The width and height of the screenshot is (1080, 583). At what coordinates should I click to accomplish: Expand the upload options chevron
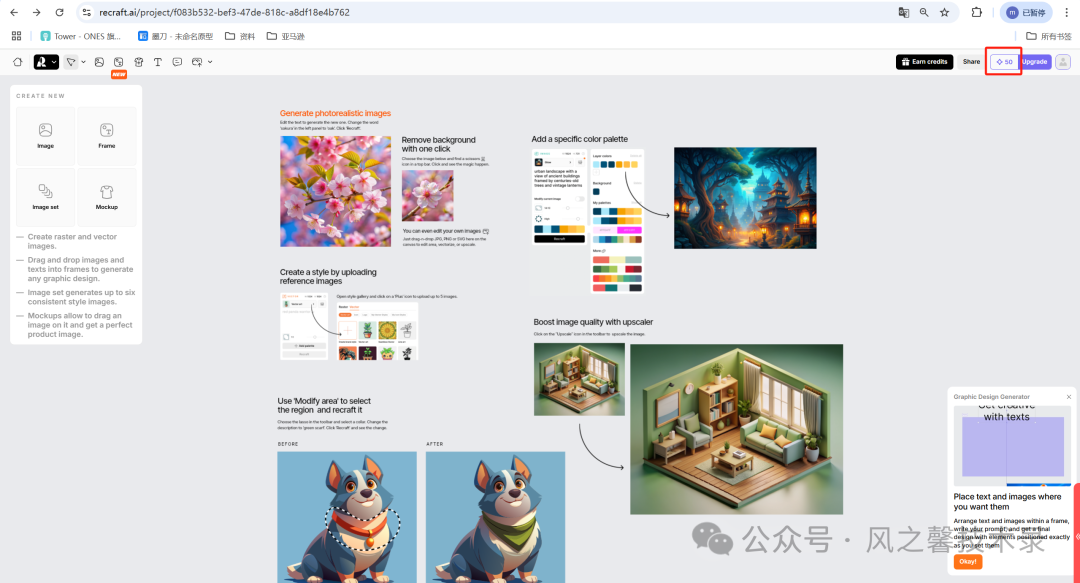tap(210, 62)
